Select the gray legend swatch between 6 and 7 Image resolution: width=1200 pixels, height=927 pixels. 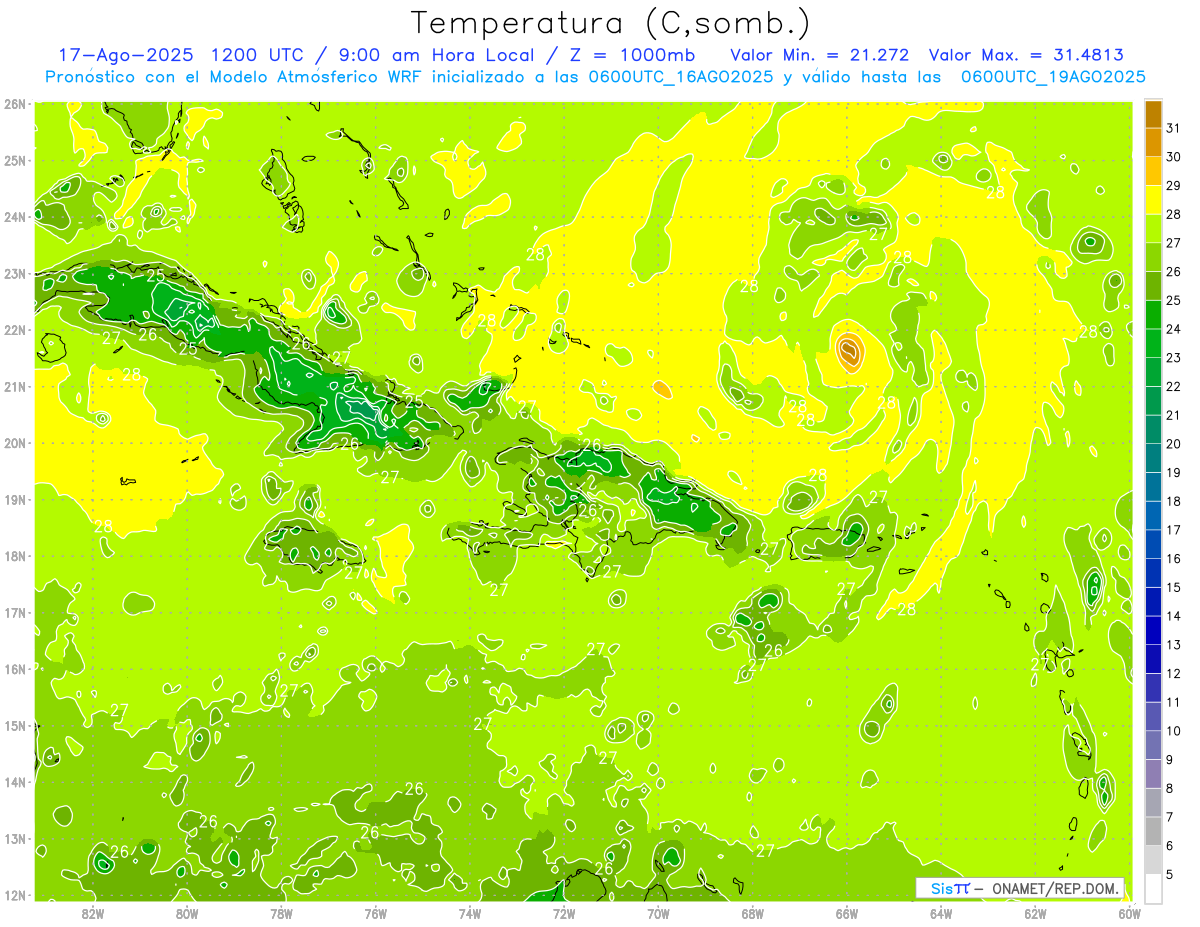[1153, 831]
